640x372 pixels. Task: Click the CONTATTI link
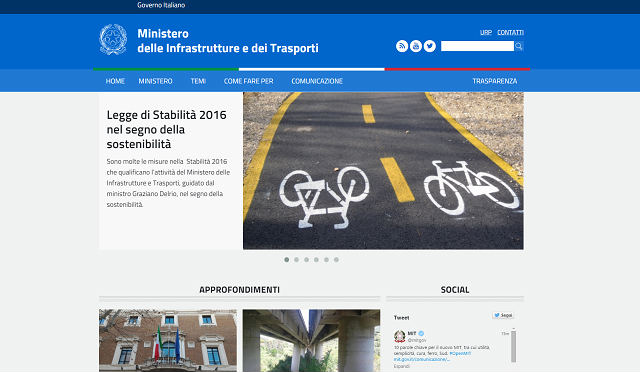pyautogui.click(x=510, y=33)
